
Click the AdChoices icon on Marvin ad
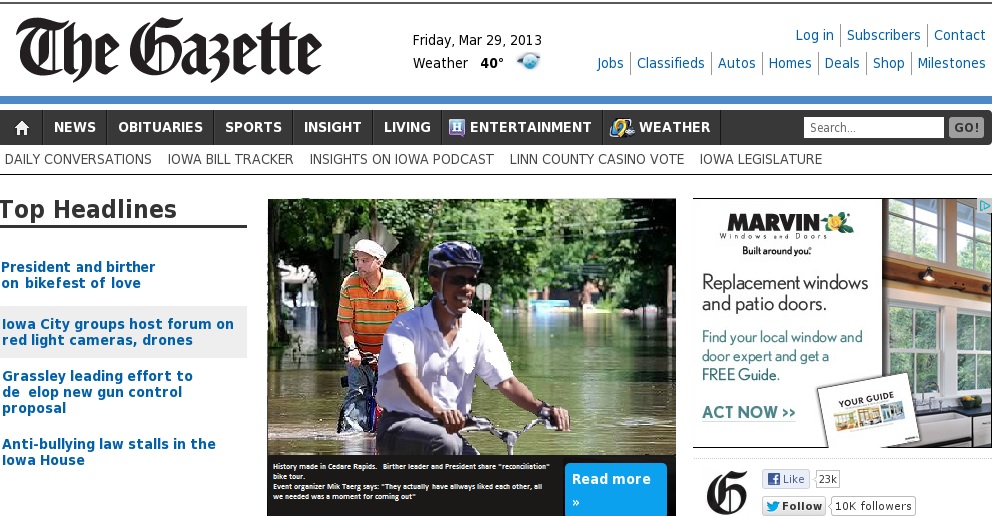984,206
